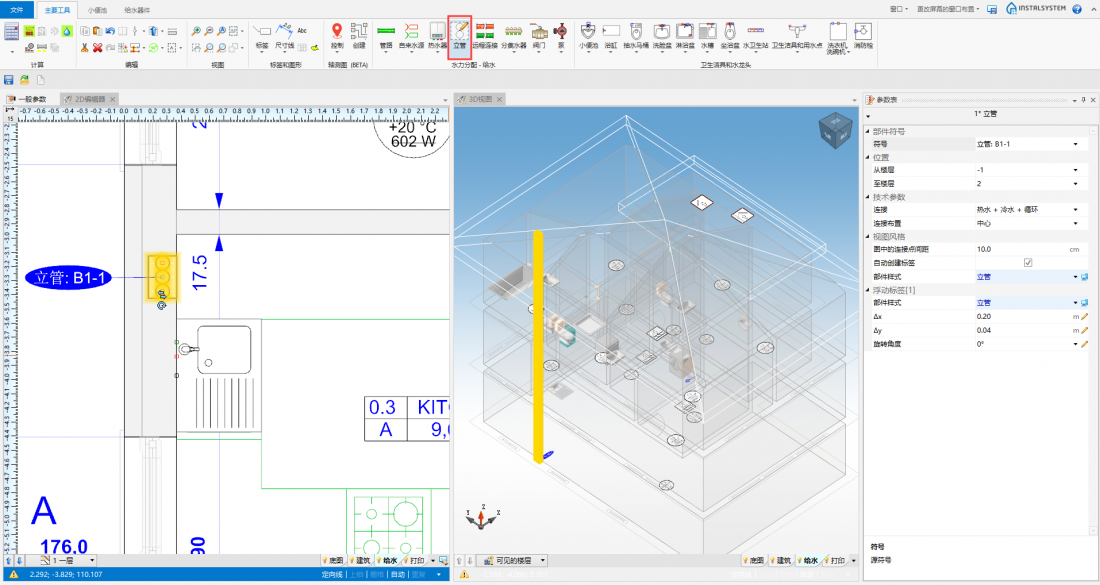The image size is (1100, 585).
Task: Collapse the 技术参数 section
Action: point(867,197)
